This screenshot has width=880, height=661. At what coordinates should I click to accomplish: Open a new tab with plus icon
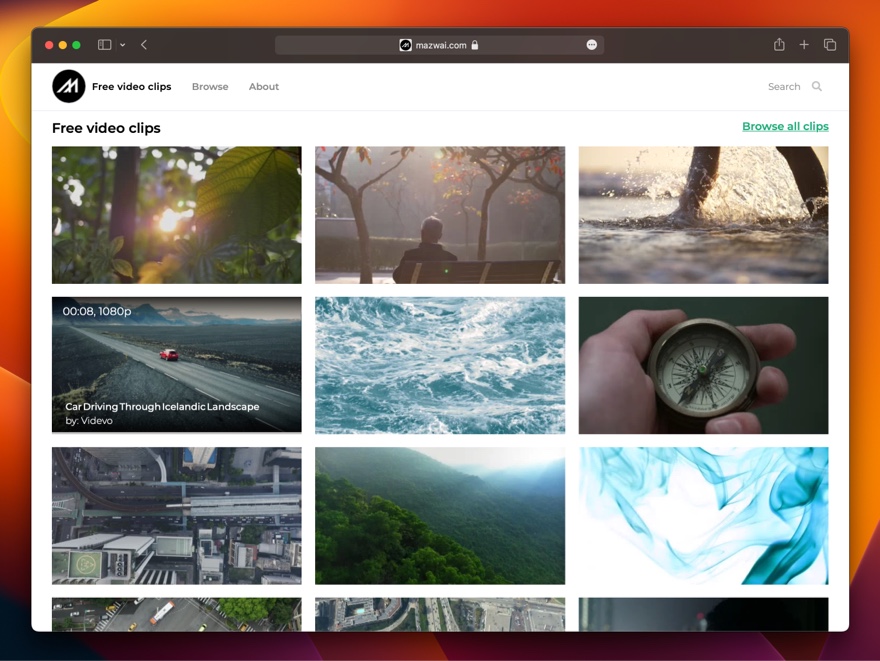click(x=804, y=45)
